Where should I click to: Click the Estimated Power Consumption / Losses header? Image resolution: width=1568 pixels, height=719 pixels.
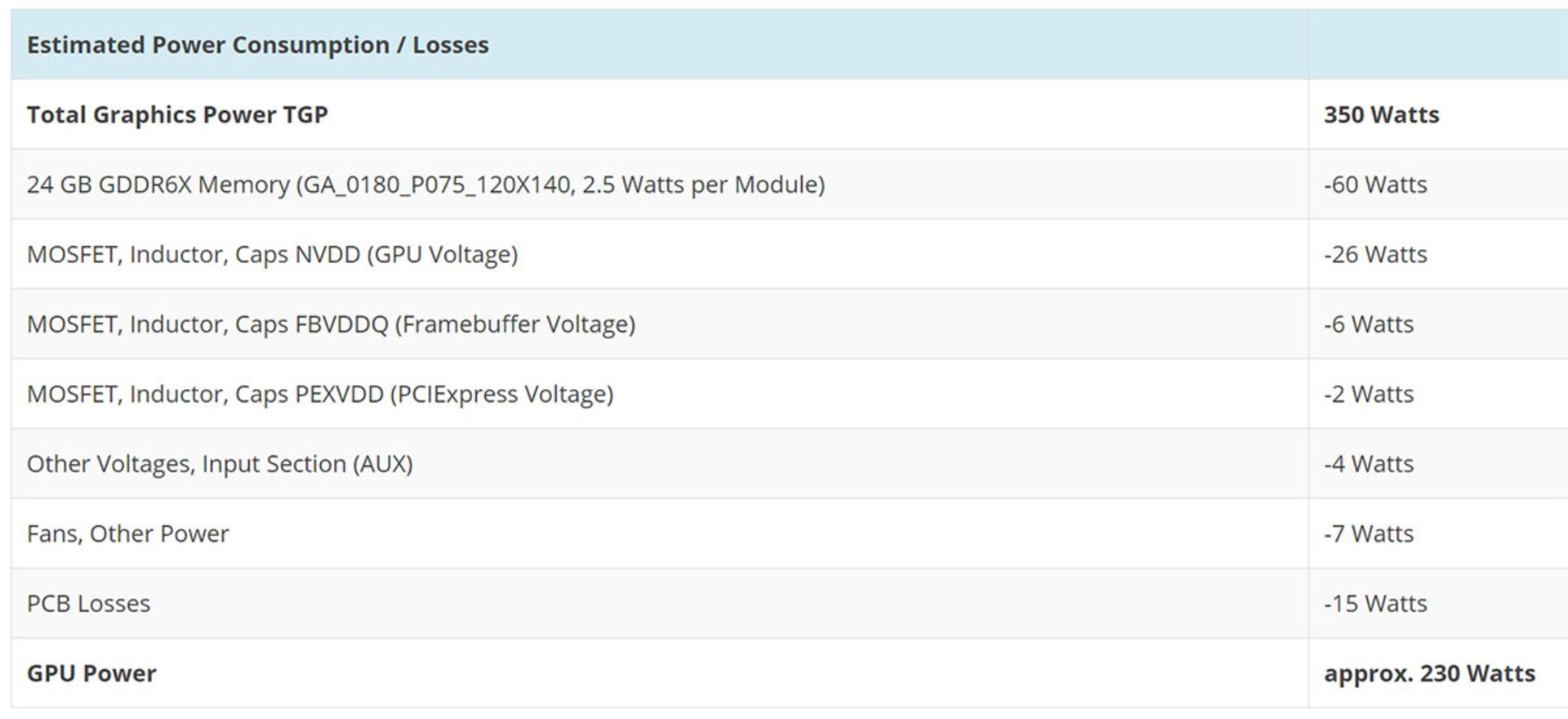[258, 45]
